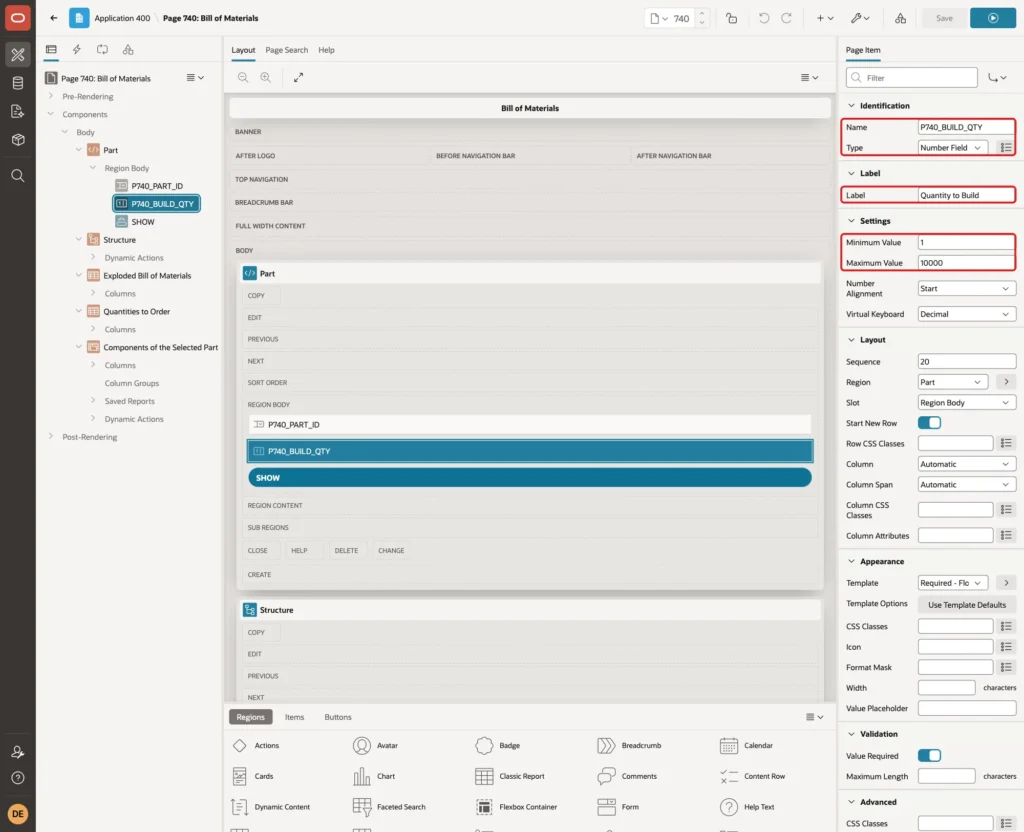Open SQL Workshop database icon in sidebar
The height and width of the screenshot is (832, 1024).
coord(18,83)
